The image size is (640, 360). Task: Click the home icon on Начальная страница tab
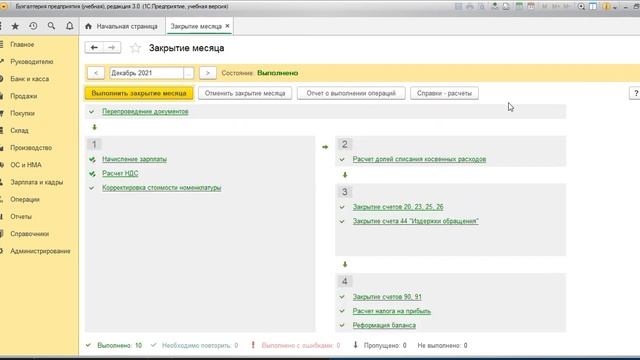(88, 26)
